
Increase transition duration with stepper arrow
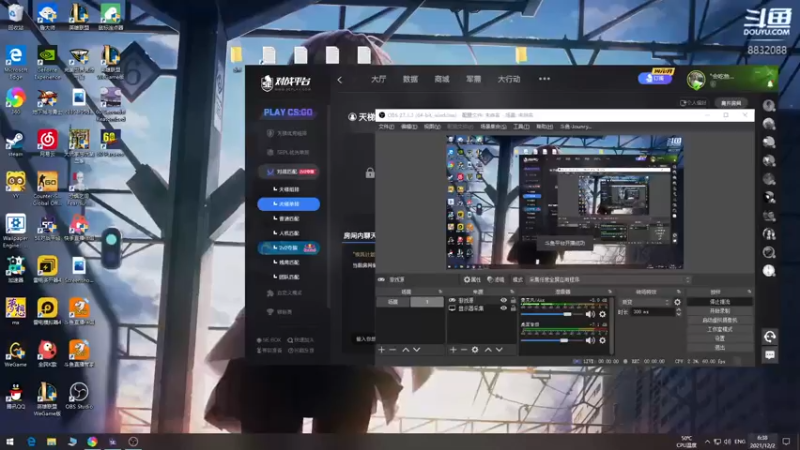click(679, 309)
